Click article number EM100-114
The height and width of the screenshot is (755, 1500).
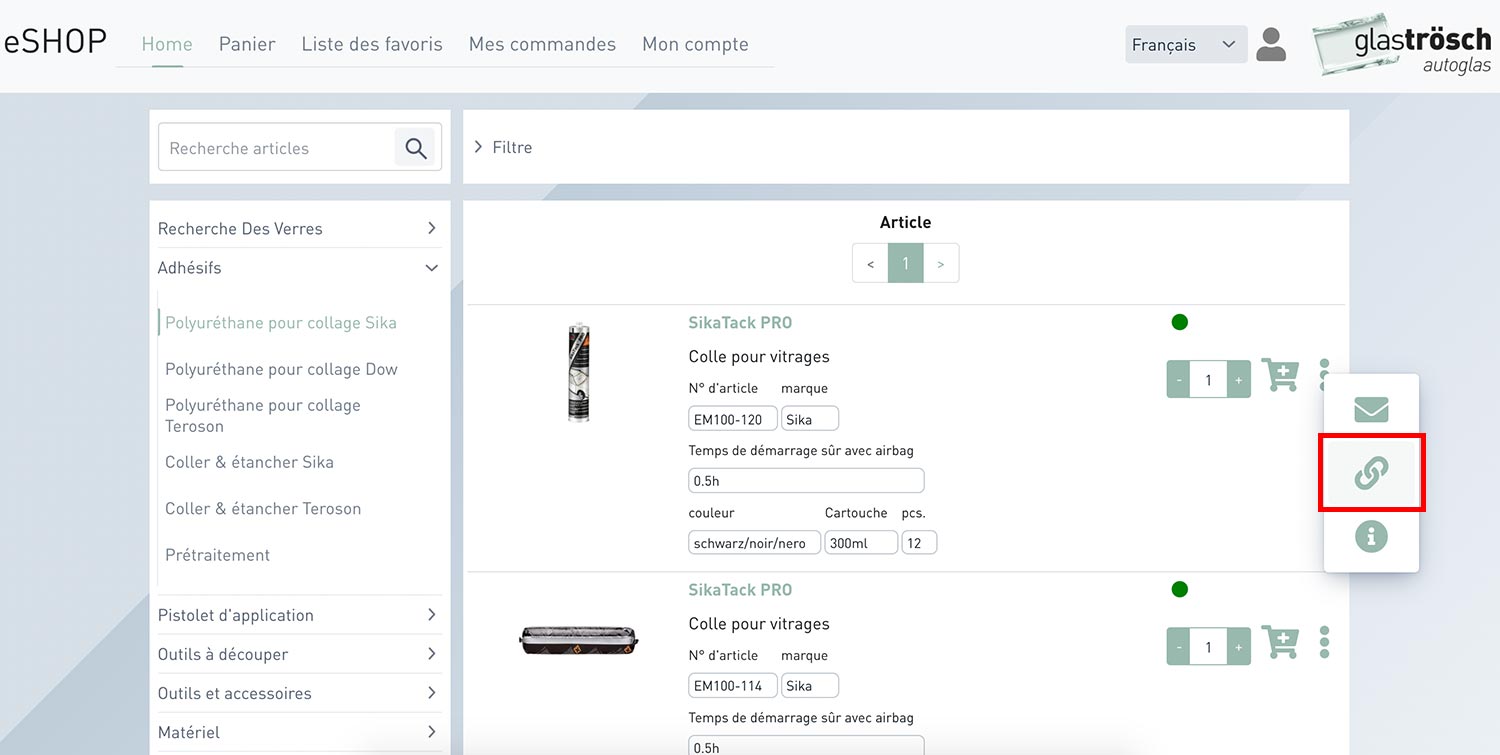[733, 686]
